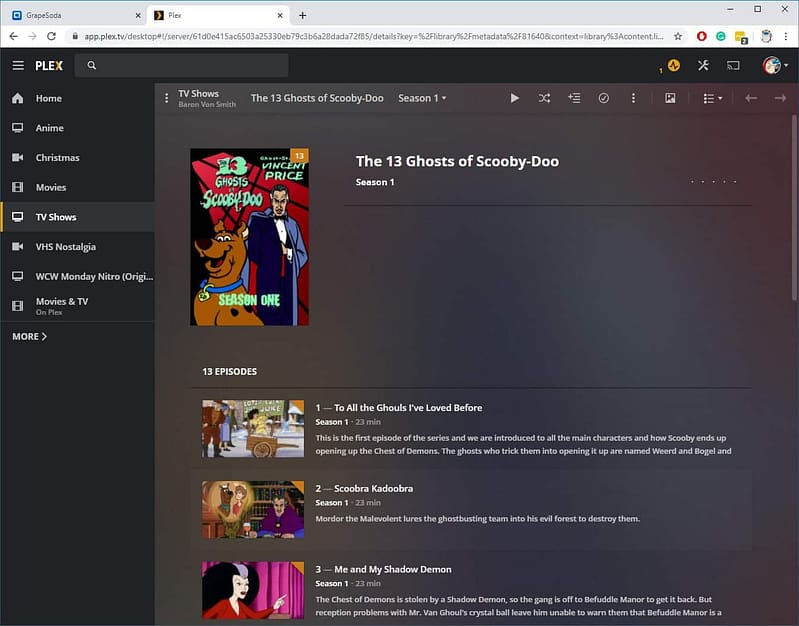Click The 13 Ghosts of Scooby-Doo breadcrumb
The height and width of the screenshot is (626, 799).
click(x=317, y=98)
